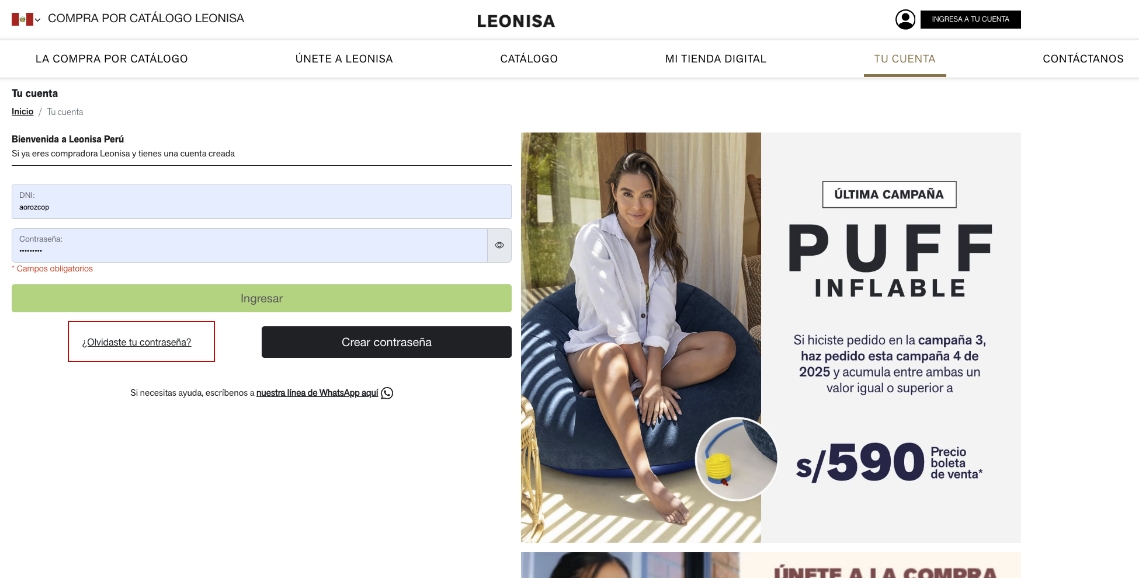The image size is (1139, 578).
Task: Toggle password visibility with the eye icon
Action: pos(499,245)
